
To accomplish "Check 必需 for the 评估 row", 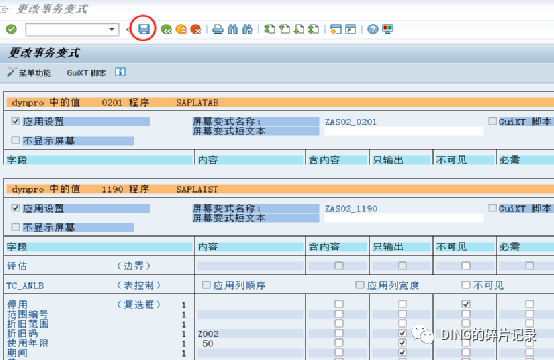I will click(529, 265).
